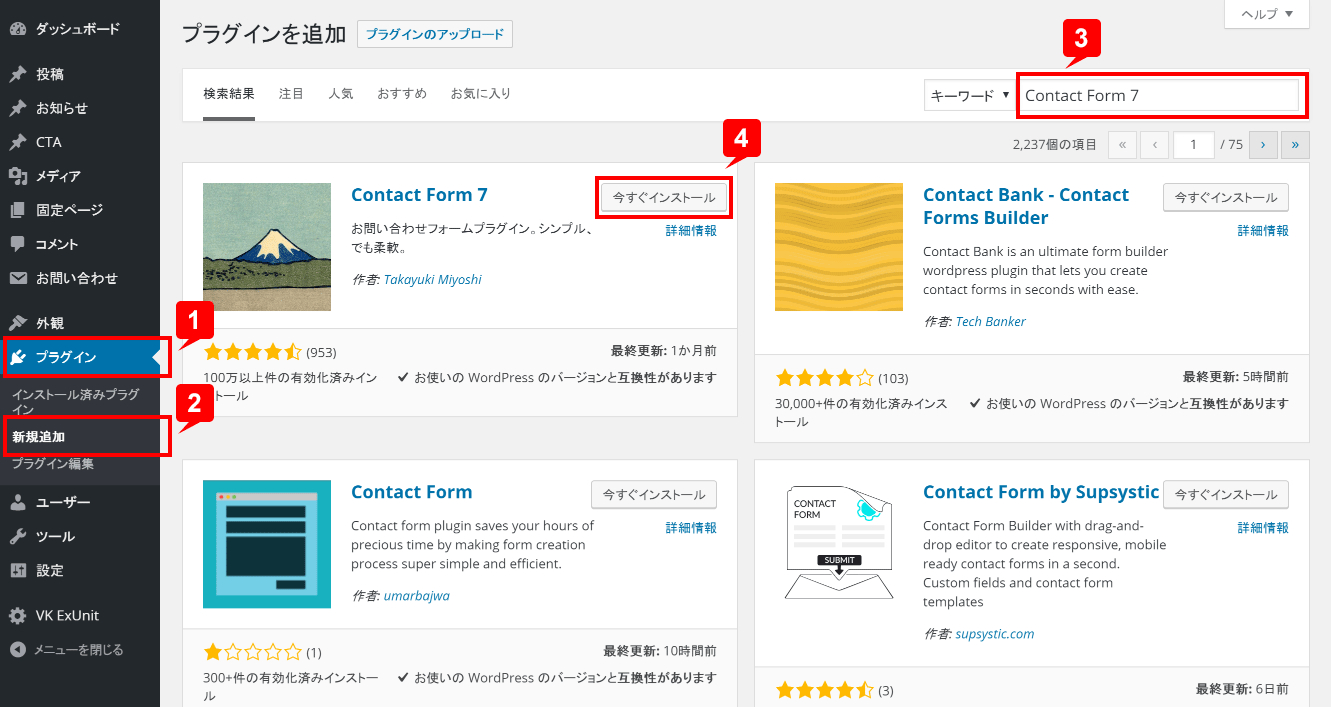
Task: Click the user icon beside ユーザー
Action: pos(18,502)
